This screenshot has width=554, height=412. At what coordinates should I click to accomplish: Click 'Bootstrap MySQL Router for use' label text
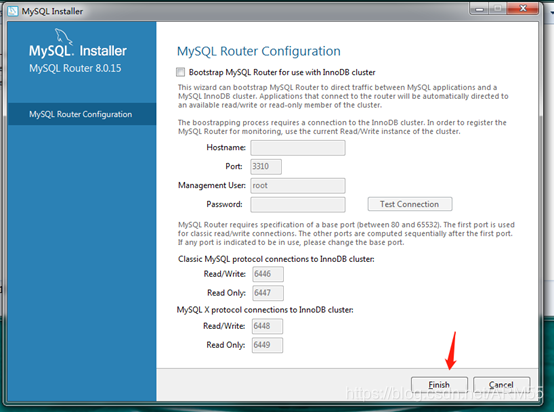pyautogui.click(x=282, y=72)
